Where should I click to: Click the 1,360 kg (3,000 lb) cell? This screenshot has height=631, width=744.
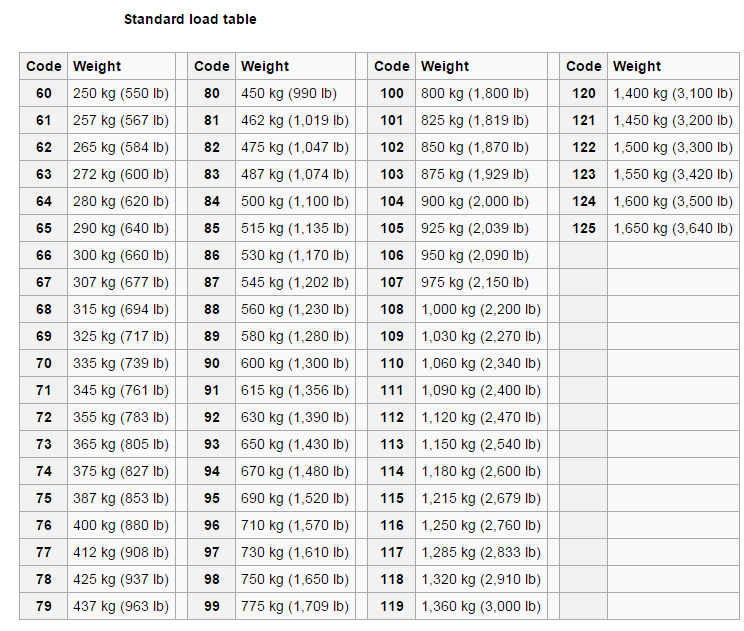click(481, 606)
